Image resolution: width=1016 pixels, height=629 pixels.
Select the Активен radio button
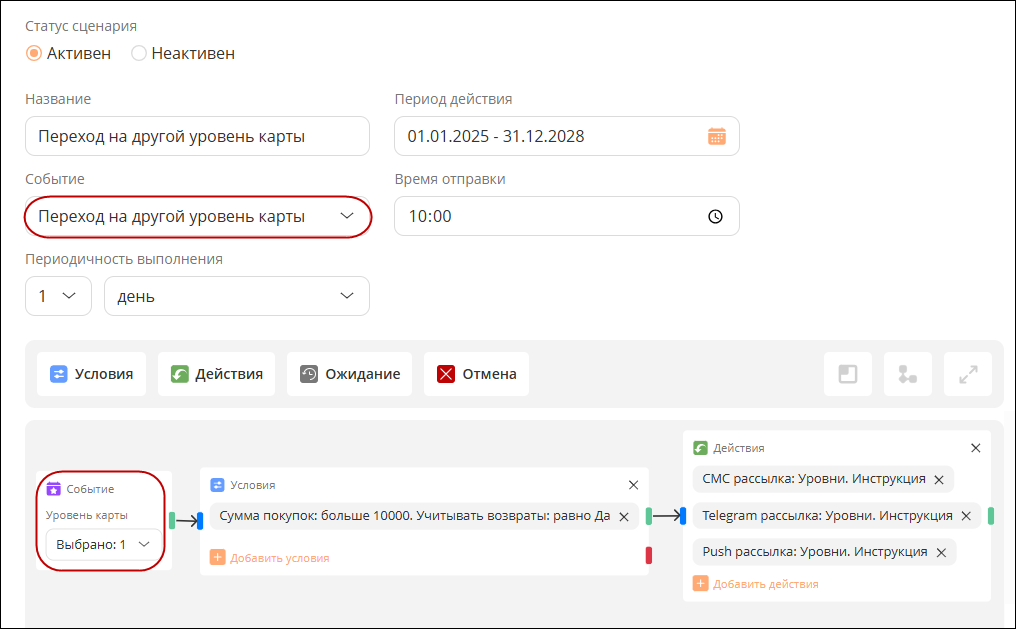(x=34, y=53)
